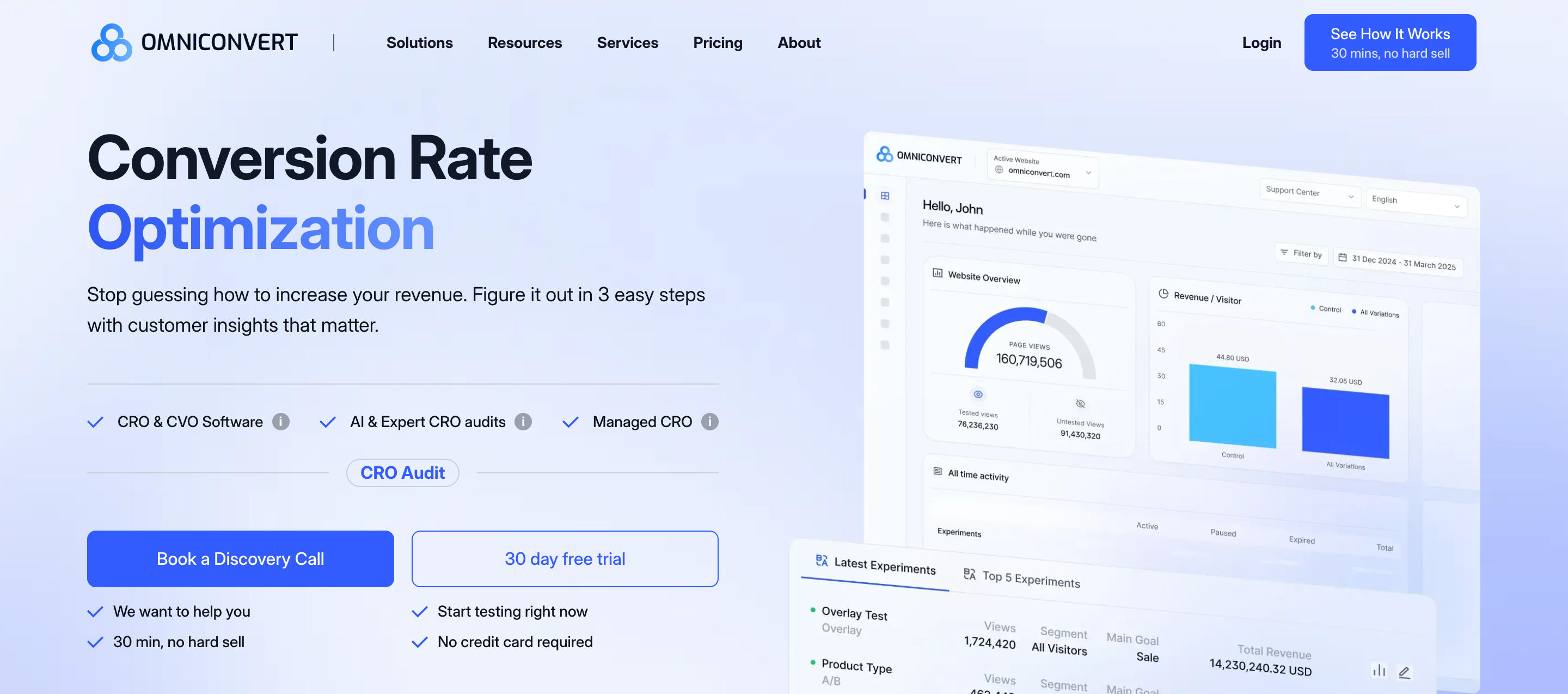Click the Login link
Image resolution: width=1568 pixels, height=694 pixels.
tap(1261, 42)
